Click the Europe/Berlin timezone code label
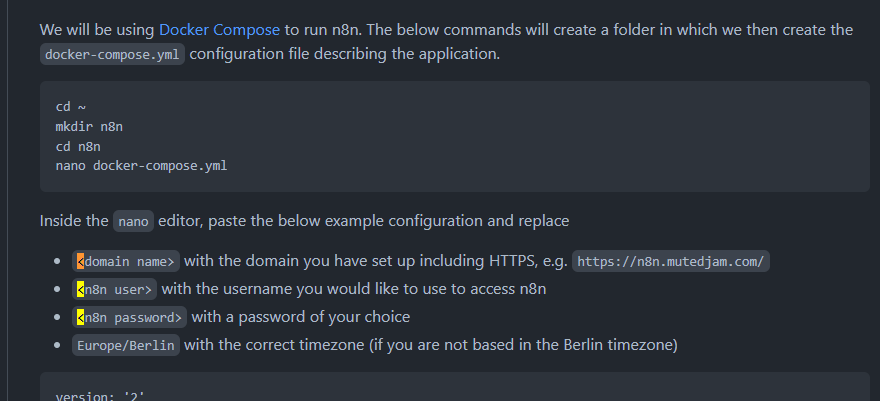 click(x=126, y=346)
